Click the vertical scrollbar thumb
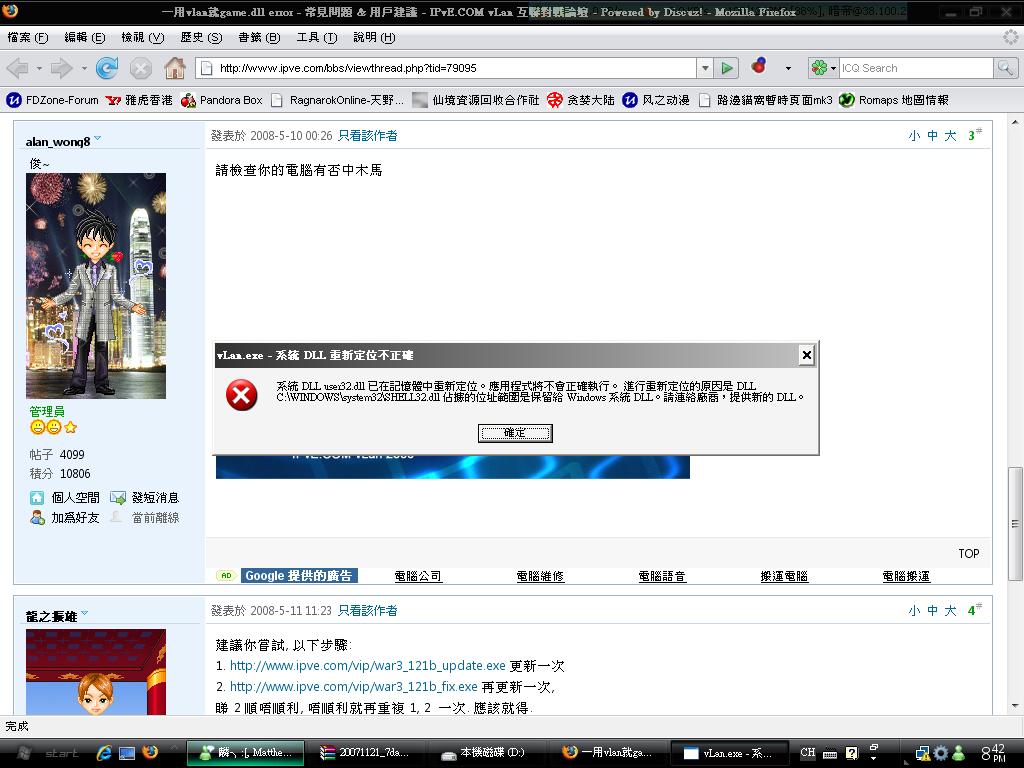 click(x=1015, y=524)
